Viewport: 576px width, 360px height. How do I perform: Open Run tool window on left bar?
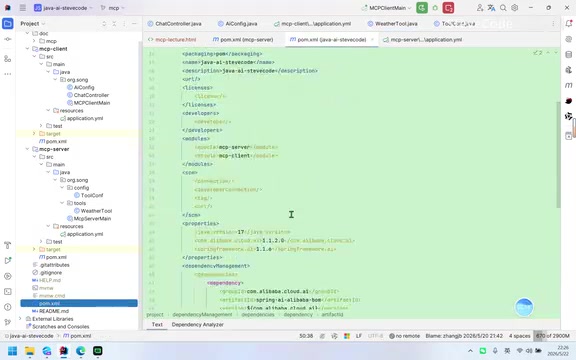click(8, 261)
